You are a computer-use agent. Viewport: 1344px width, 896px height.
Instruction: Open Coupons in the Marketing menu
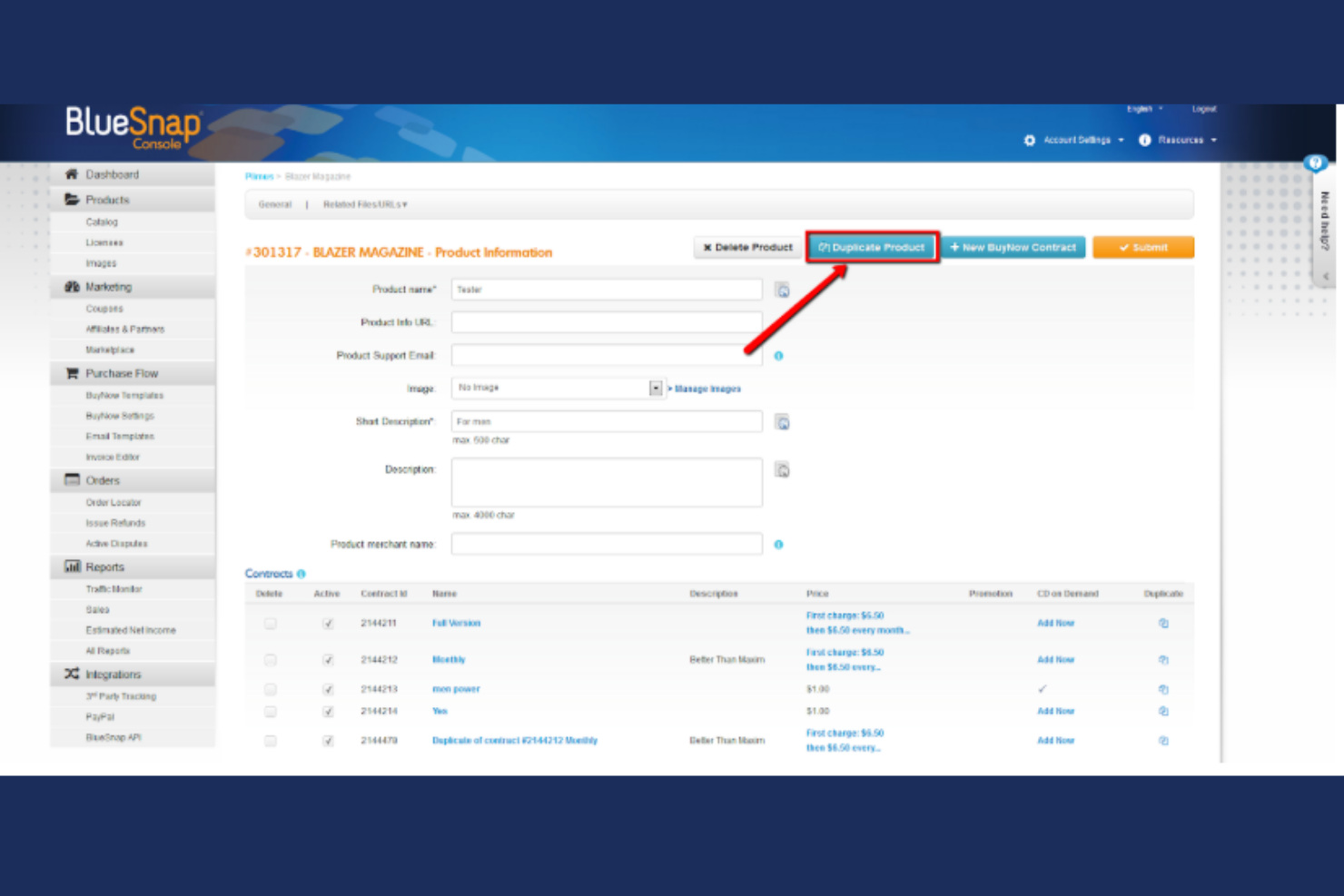(104, 310)
